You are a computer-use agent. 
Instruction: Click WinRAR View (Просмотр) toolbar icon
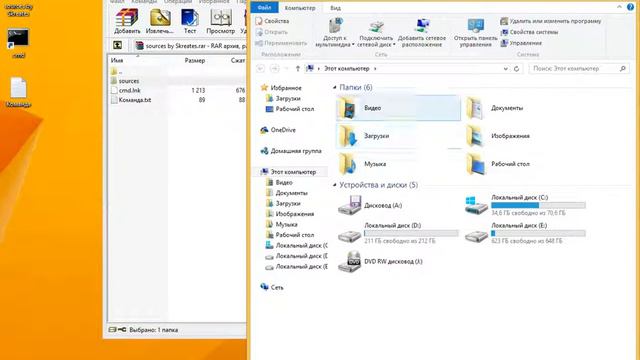pos(220,21)
